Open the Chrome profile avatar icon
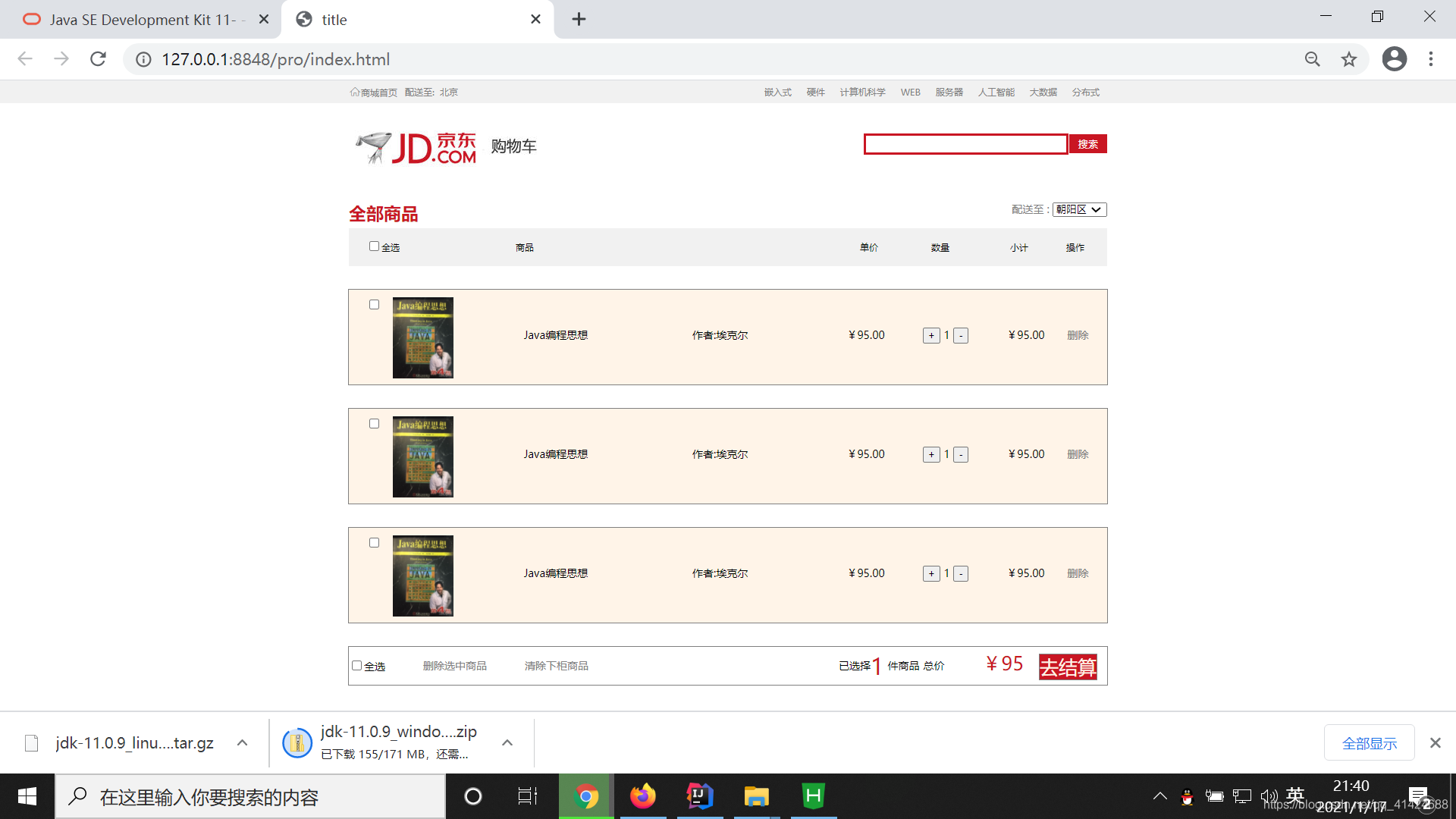 tap(1394, 59)
